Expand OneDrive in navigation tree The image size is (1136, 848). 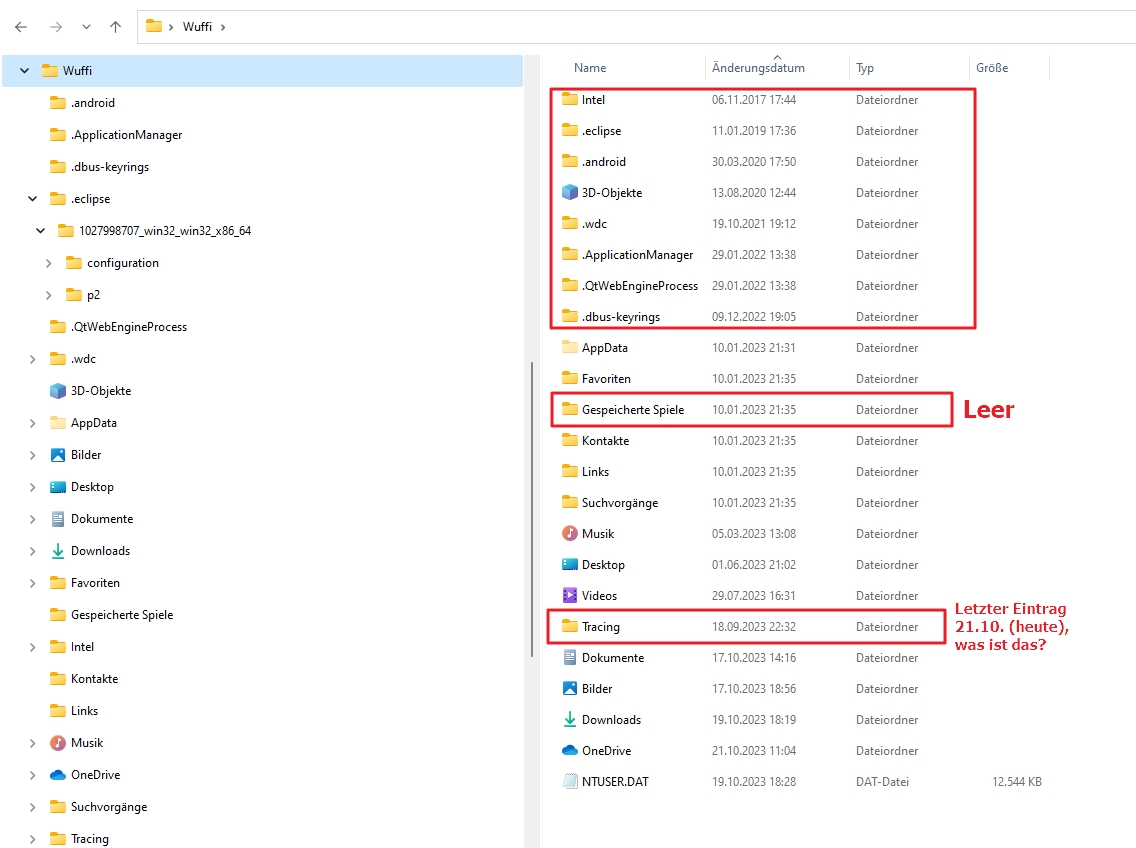tap(33, 775)
